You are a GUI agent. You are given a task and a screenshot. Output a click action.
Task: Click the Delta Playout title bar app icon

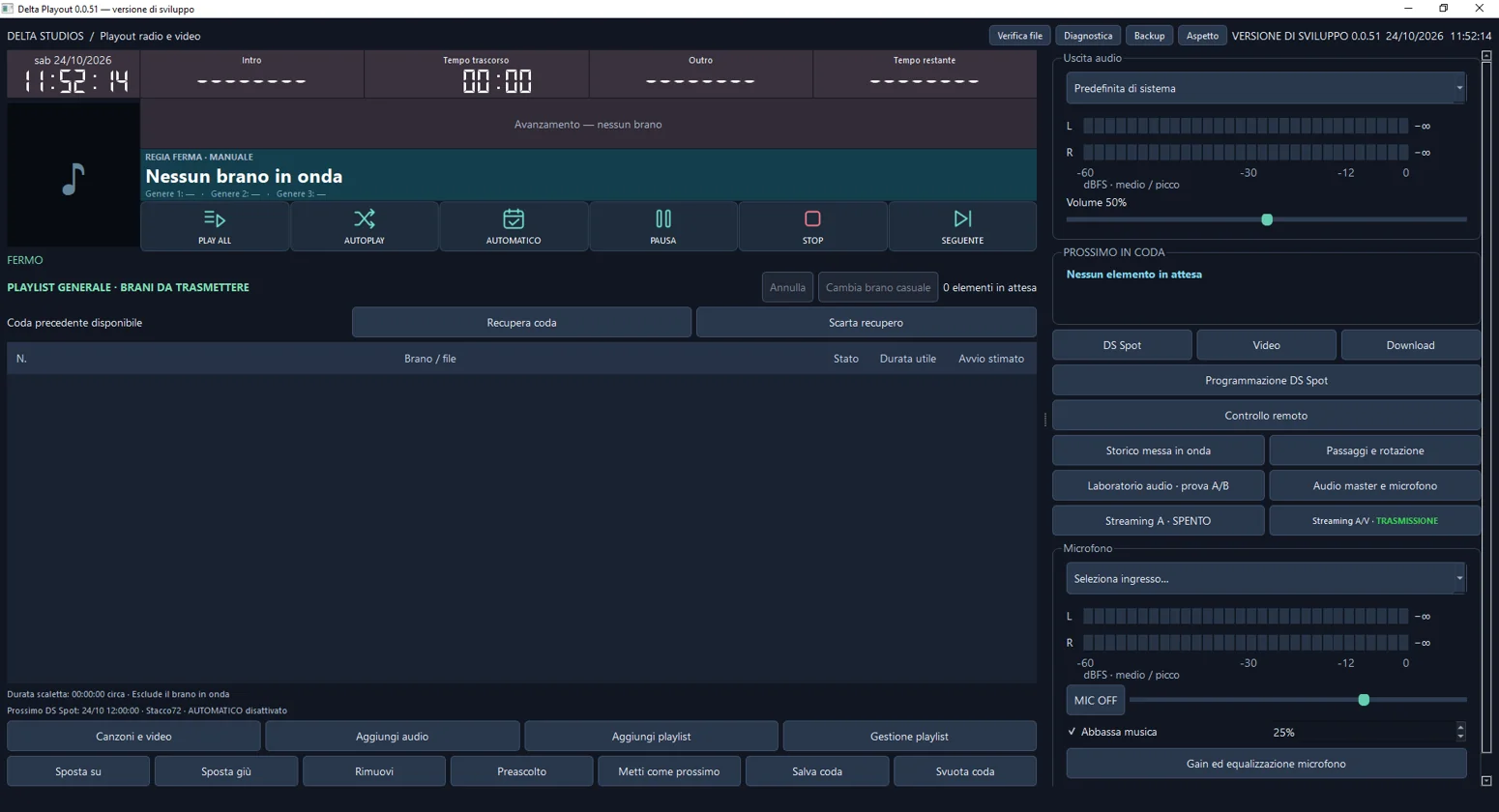coord(8,9)
